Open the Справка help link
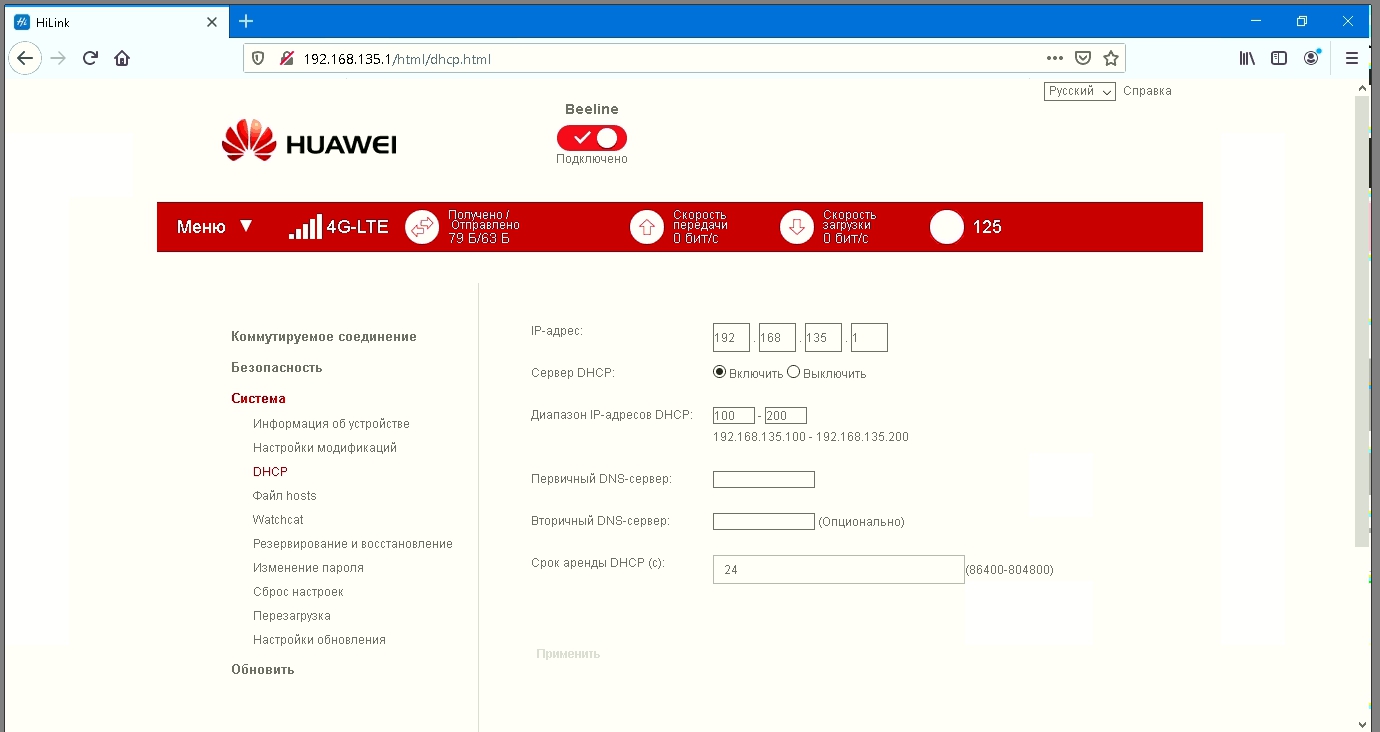 [x=1147, y=90]
